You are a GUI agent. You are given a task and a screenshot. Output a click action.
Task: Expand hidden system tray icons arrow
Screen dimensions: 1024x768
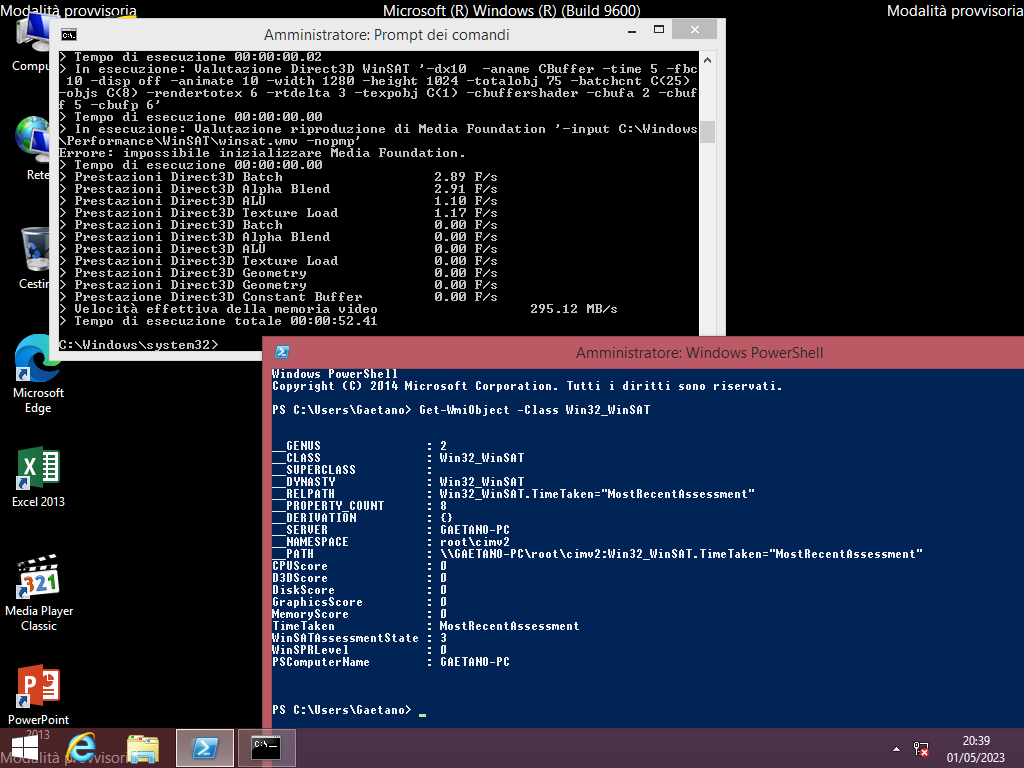point(897,748)
